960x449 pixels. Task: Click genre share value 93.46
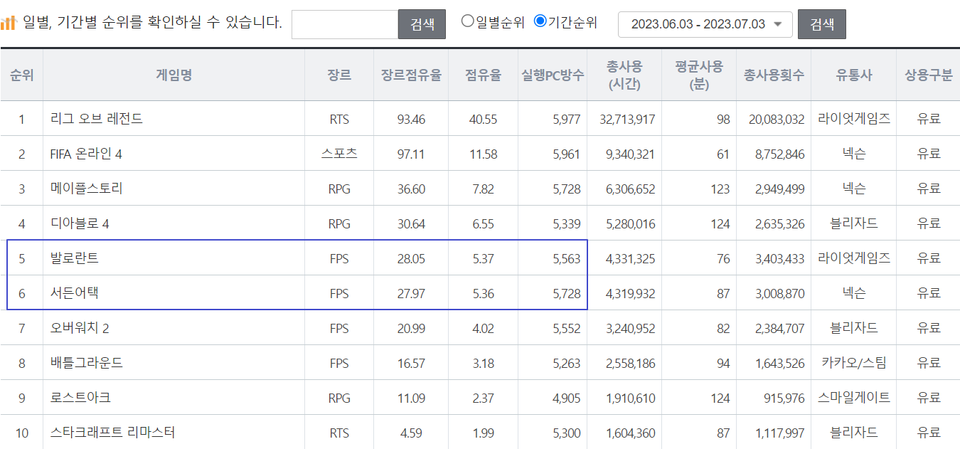click(411, 119)
